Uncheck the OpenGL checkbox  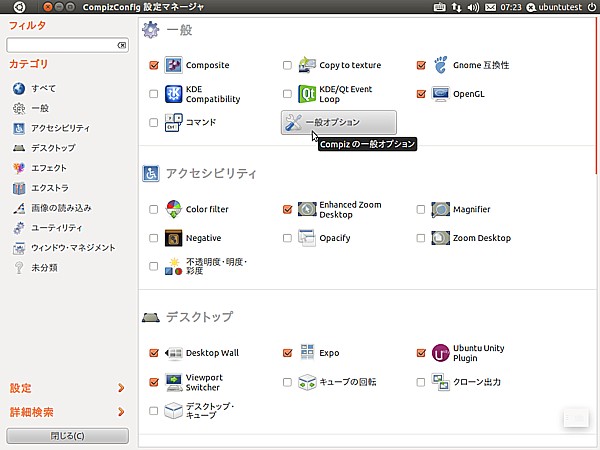point(421,94)
